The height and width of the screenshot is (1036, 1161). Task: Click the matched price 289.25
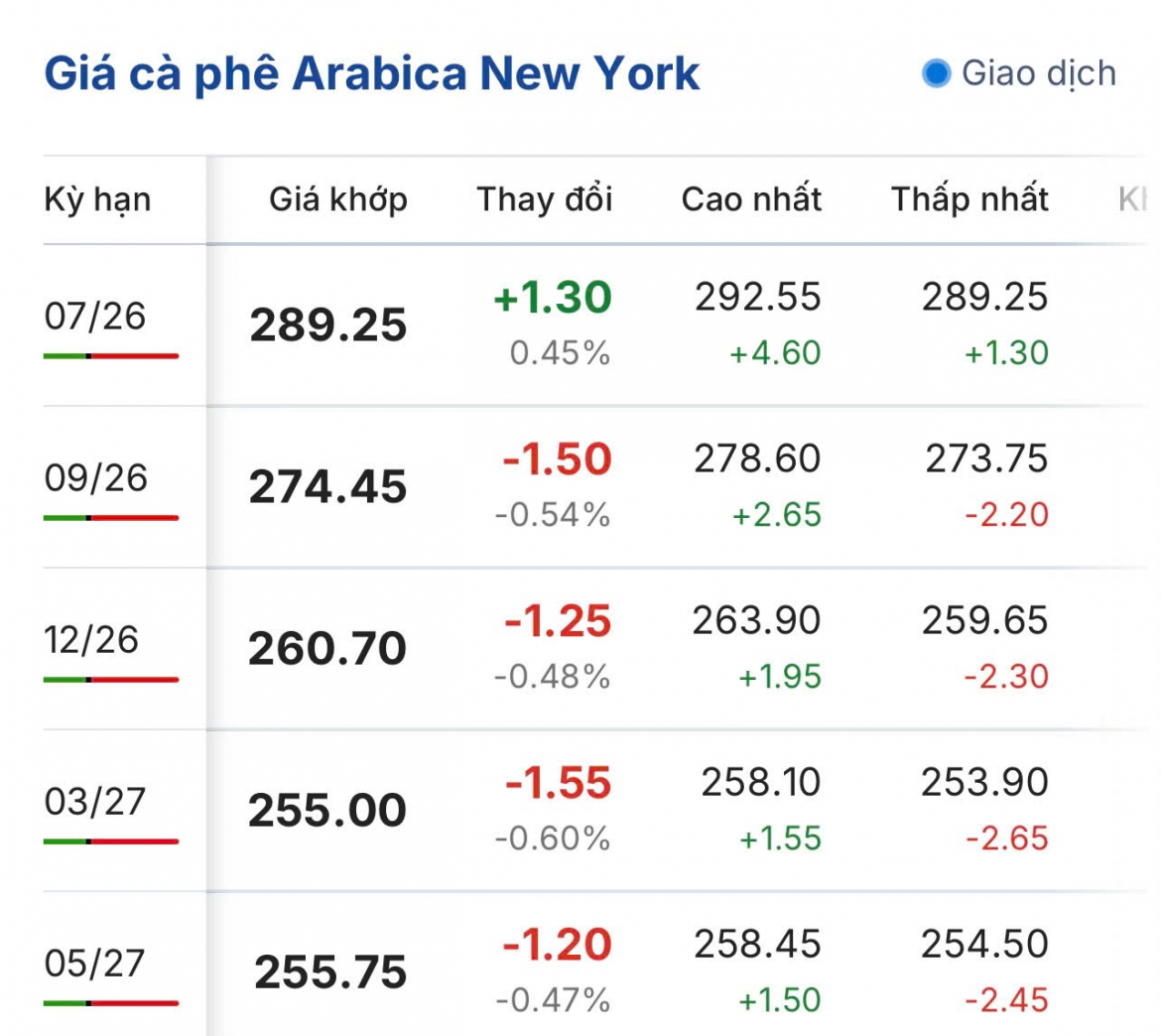pyautogui.click(x=328, y=325)
